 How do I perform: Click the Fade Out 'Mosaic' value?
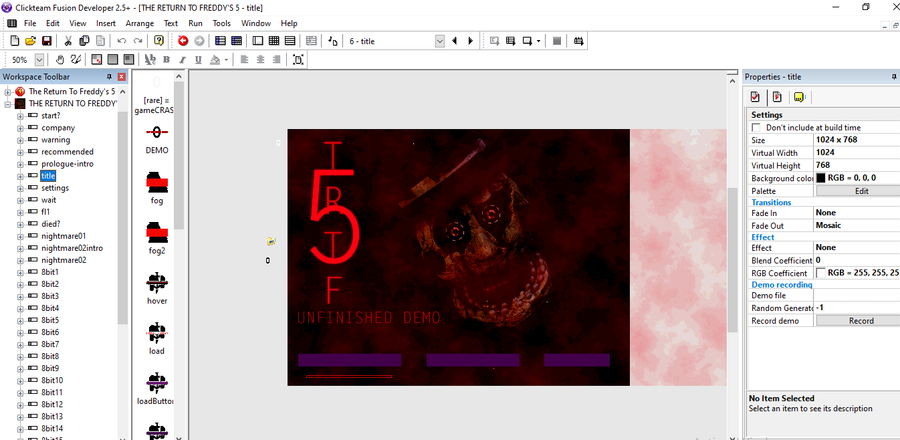(x=828, y=225)
